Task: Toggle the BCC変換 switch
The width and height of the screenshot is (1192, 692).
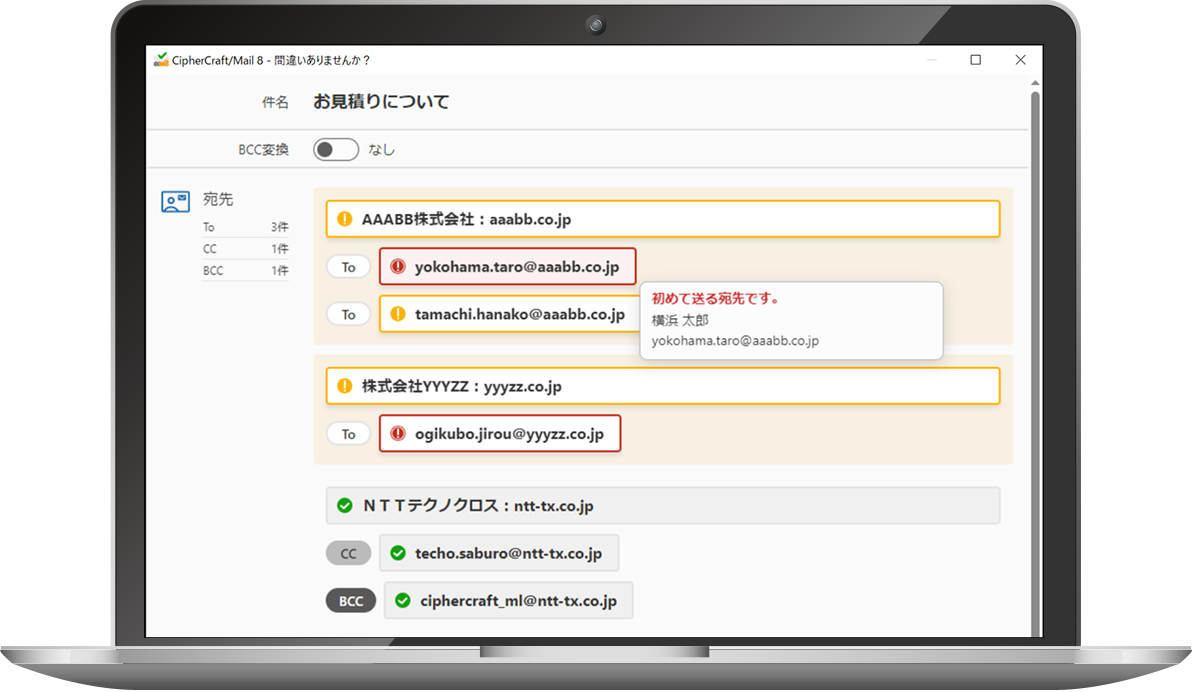Action: (x=335, y=150)
